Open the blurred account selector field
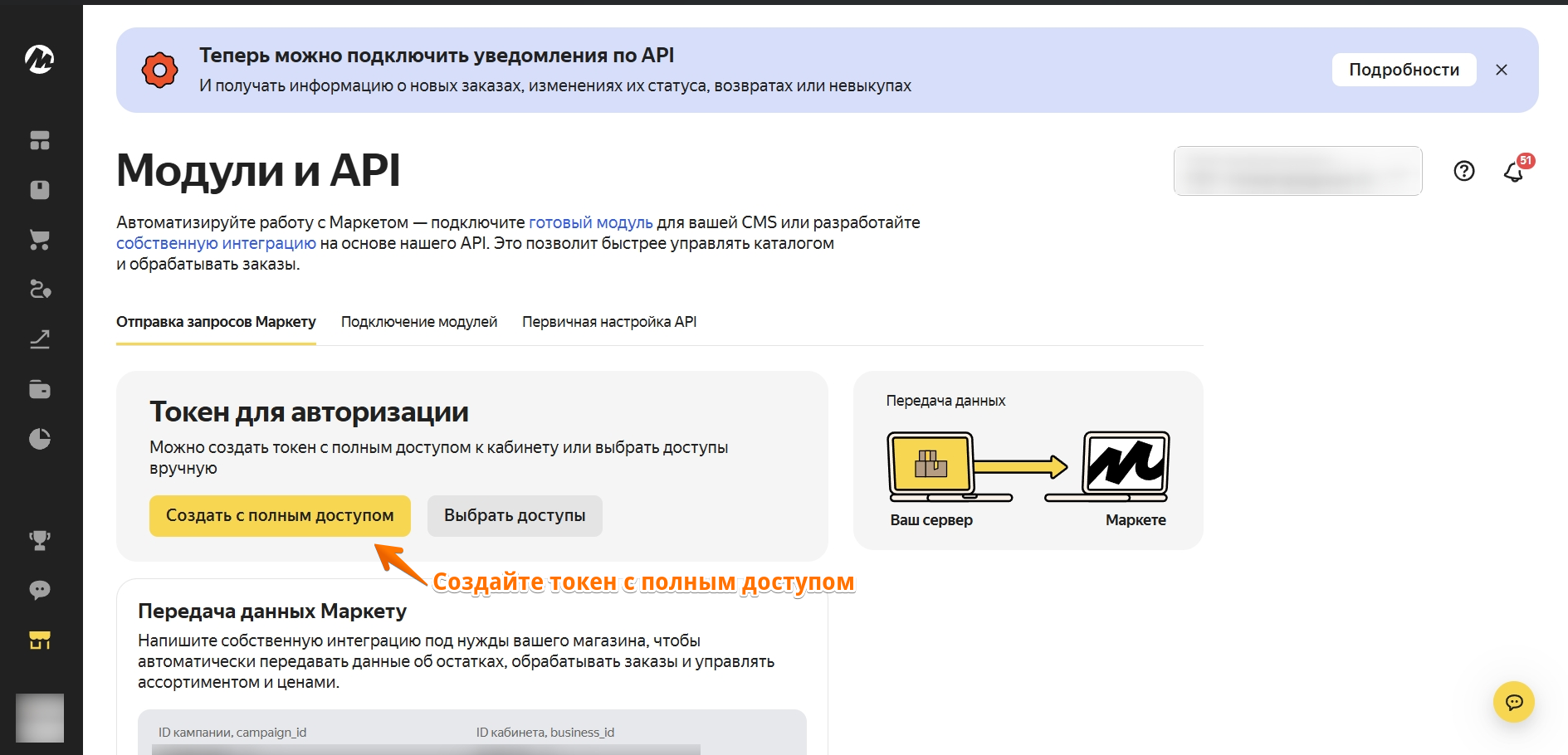 [x=1297, y=171]
